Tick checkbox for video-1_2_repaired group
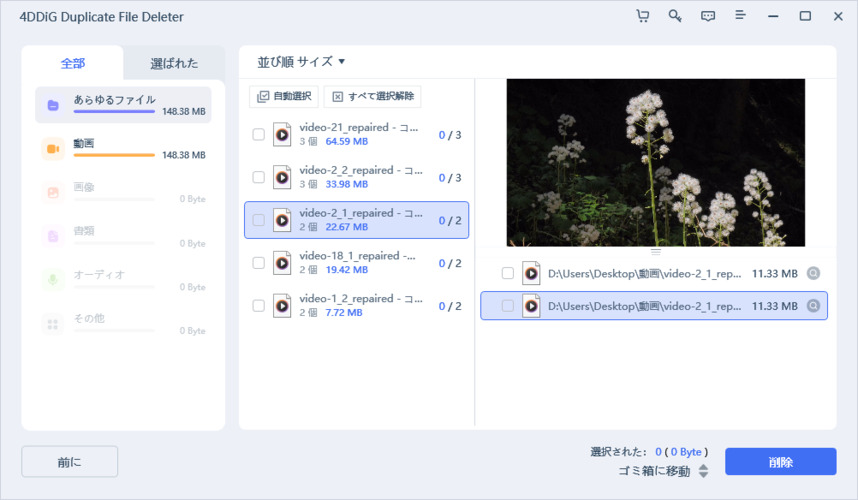The image size is (858, 500). 258,306
